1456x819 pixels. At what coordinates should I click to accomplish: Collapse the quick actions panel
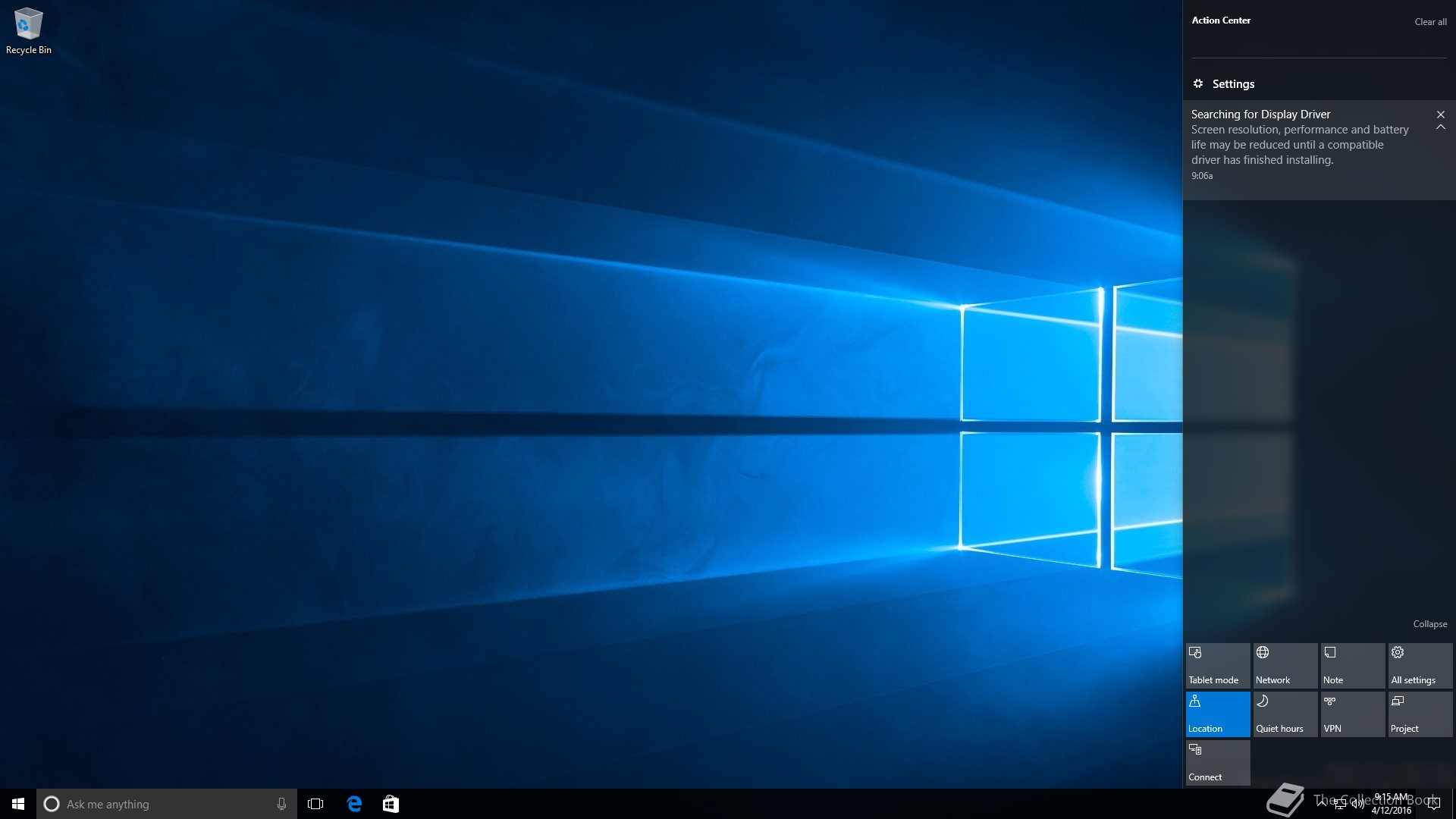pyautogui.click(x=1430, y=624)
